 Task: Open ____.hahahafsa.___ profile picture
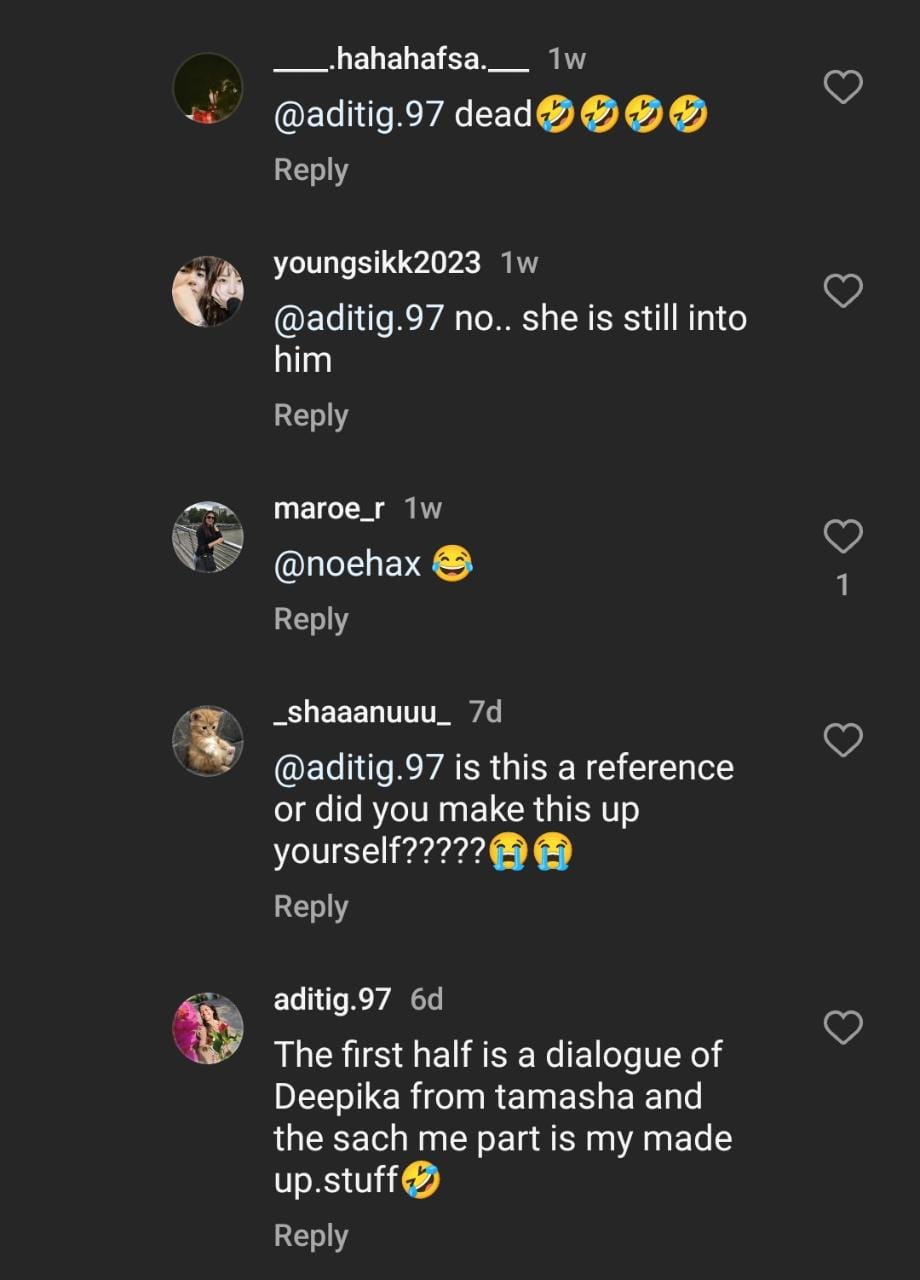pos(208,88)
